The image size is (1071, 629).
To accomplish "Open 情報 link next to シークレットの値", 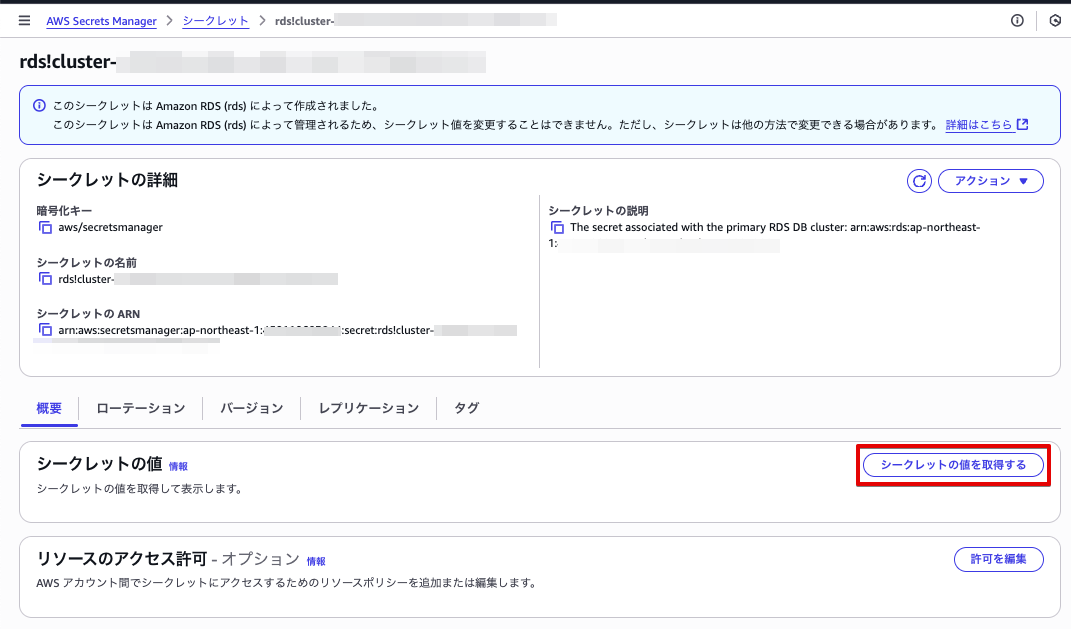I will click(178, 466).
